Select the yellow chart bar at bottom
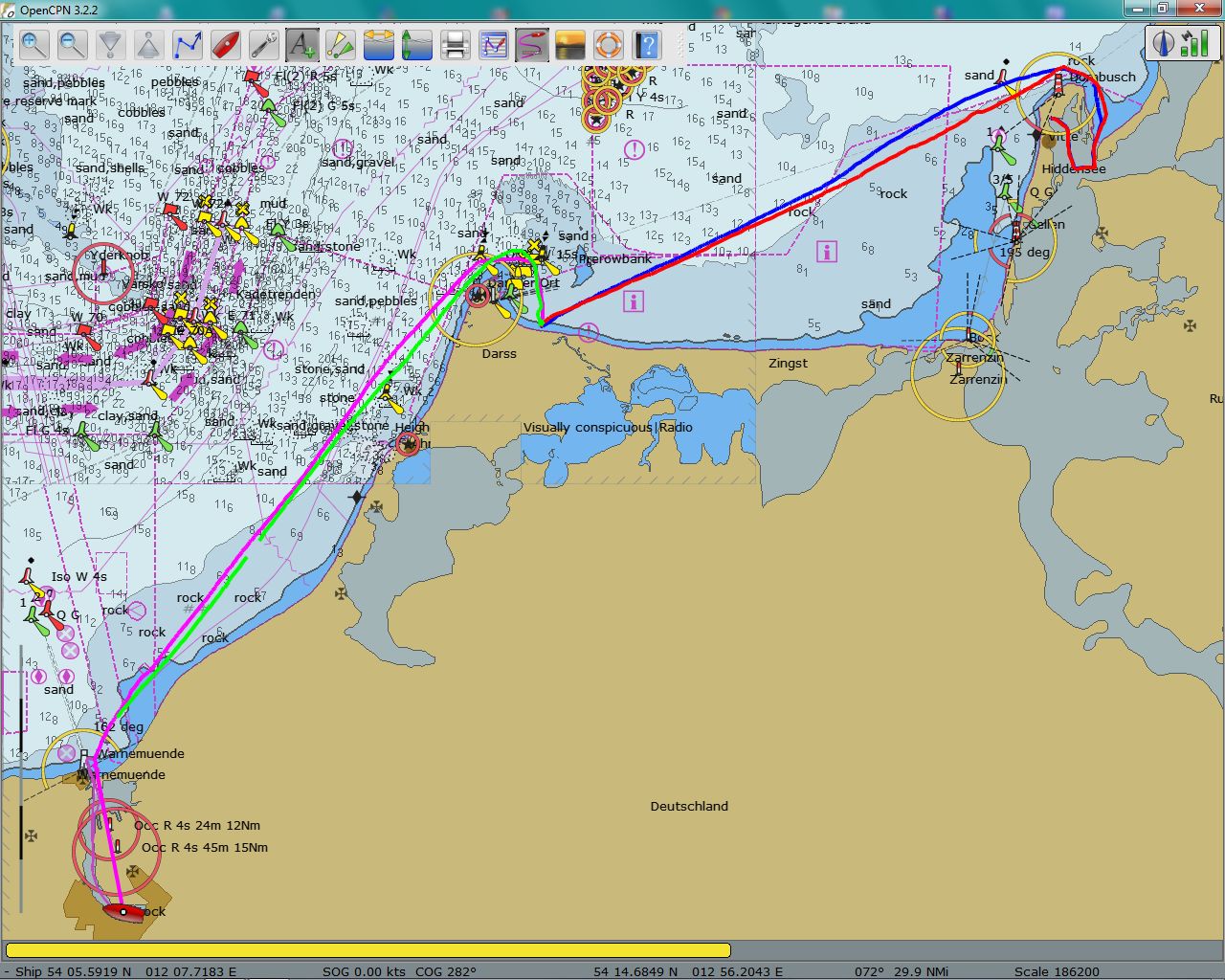This screenshot has height=980, width=1225. 367,950
